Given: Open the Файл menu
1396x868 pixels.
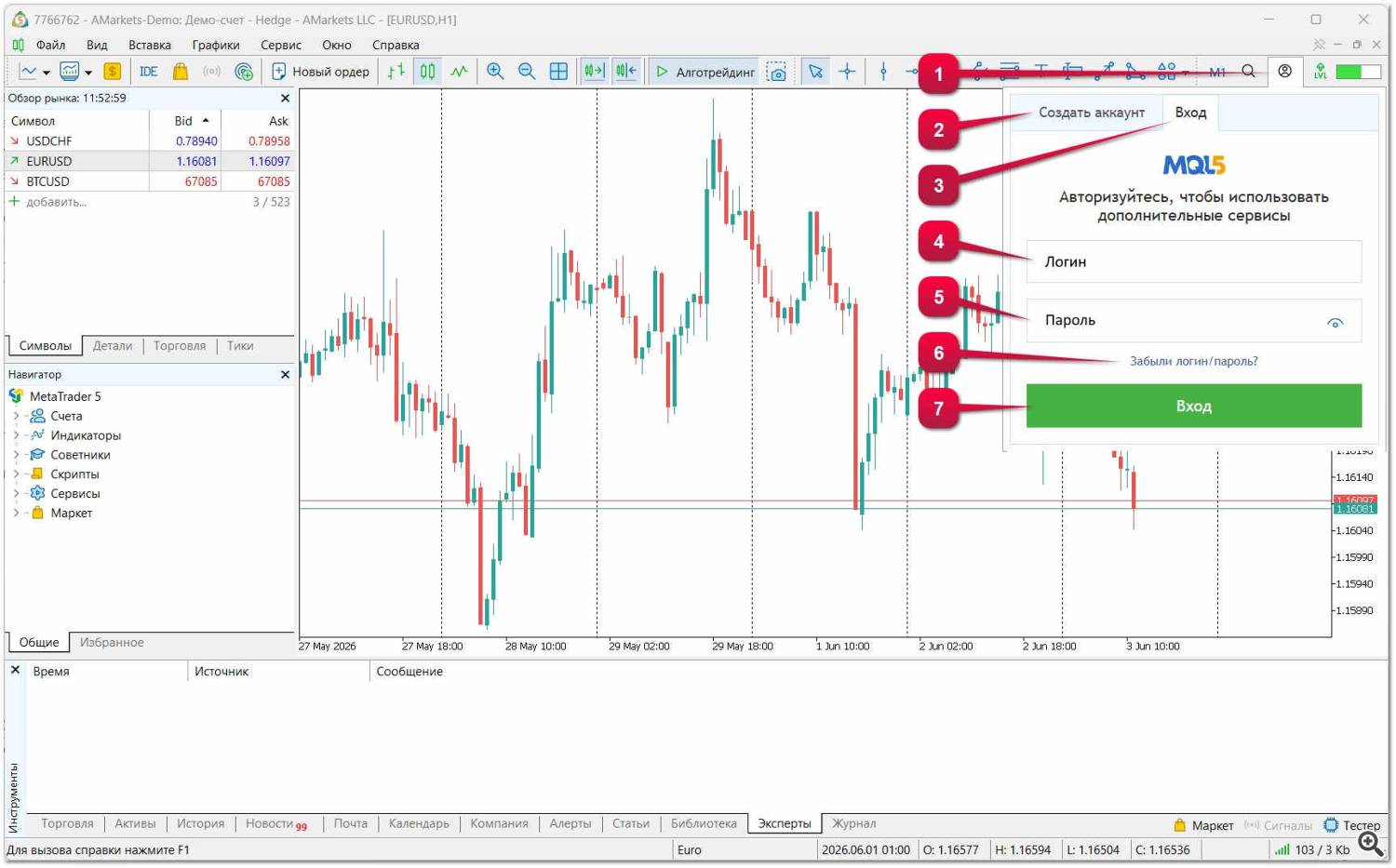Looking at the screenshot, I should tap(50, 45).
